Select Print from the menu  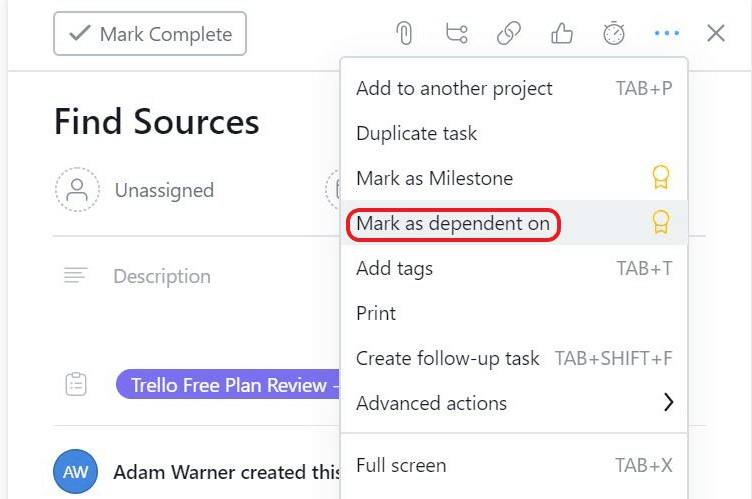(x=376, y=313)
